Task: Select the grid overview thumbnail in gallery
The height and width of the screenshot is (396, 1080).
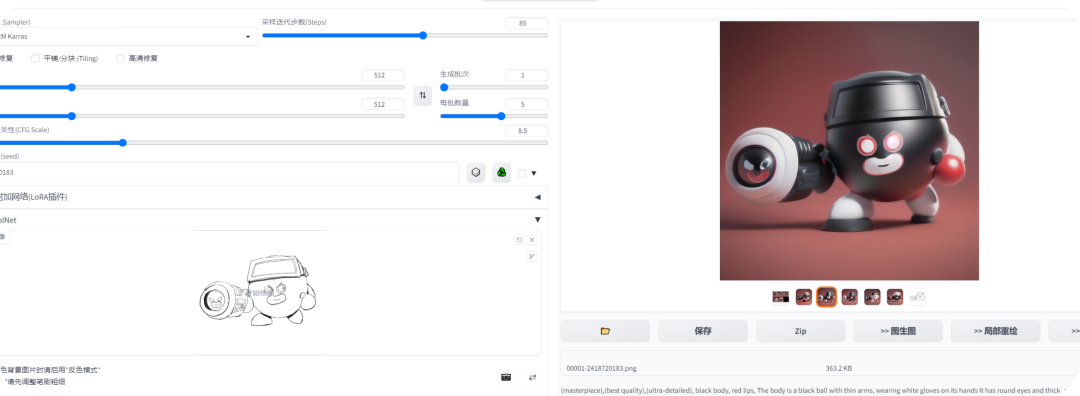Action: coord(780,297)
